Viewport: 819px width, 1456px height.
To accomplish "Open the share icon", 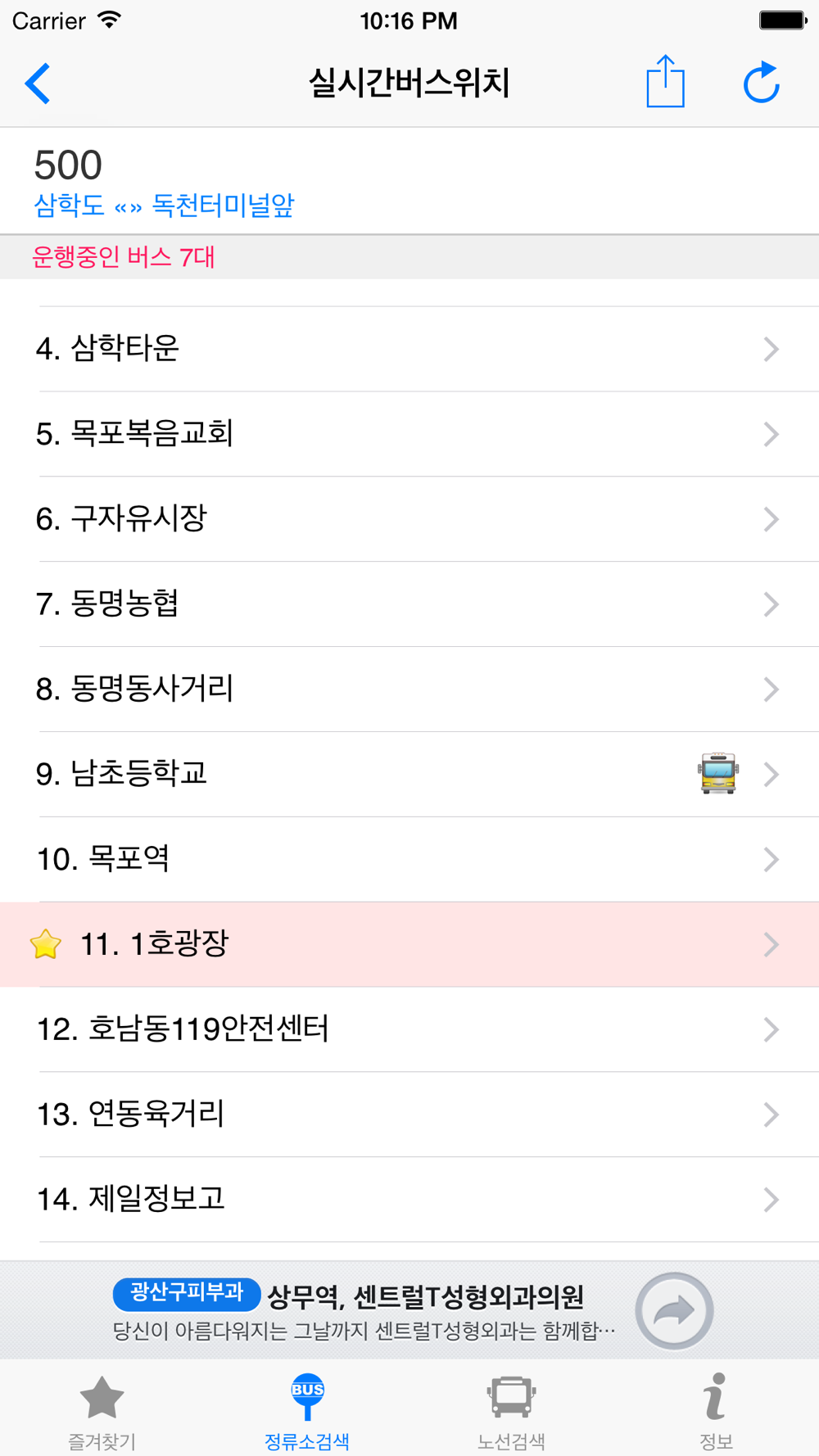I will pyautogui.click(x=665, y=82).
